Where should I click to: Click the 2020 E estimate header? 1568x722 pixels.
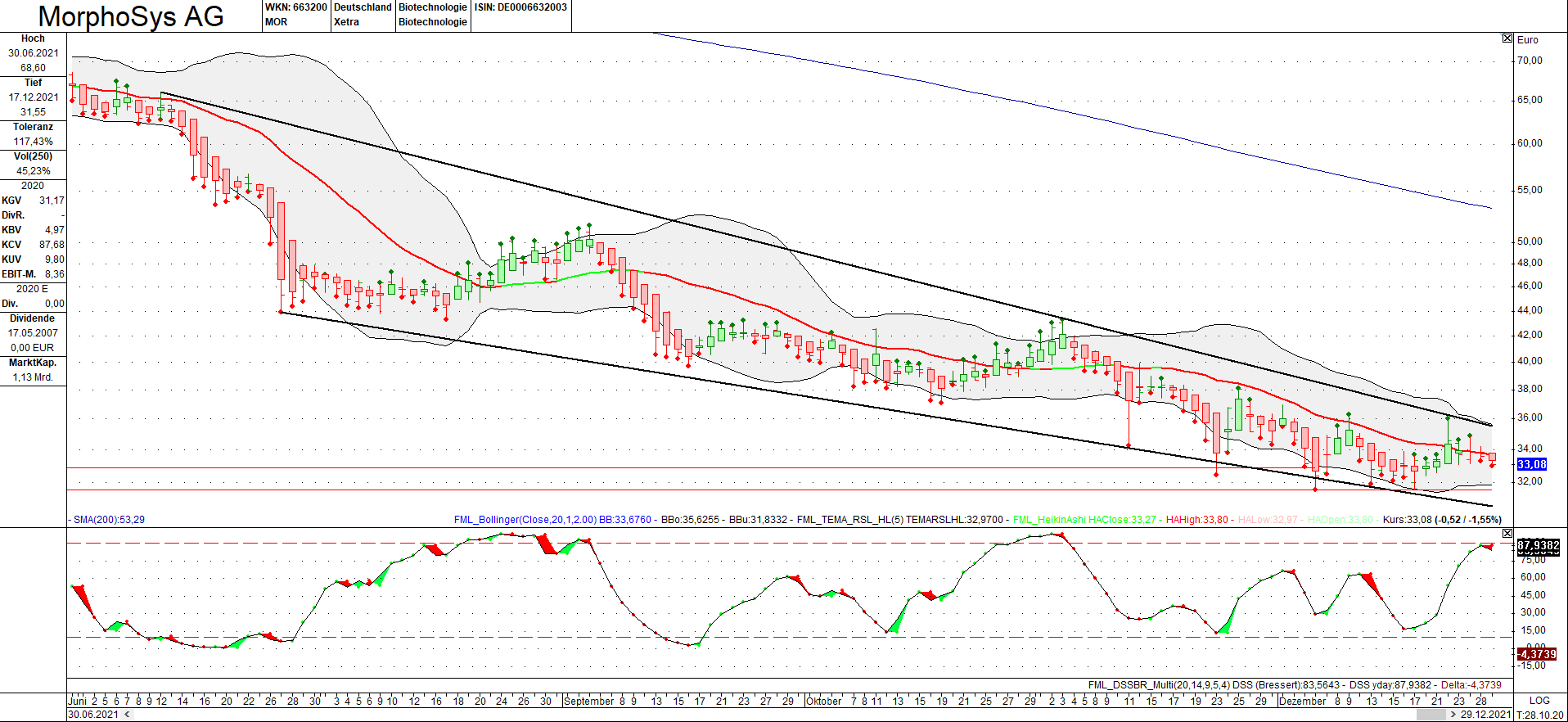click(33, 289)
